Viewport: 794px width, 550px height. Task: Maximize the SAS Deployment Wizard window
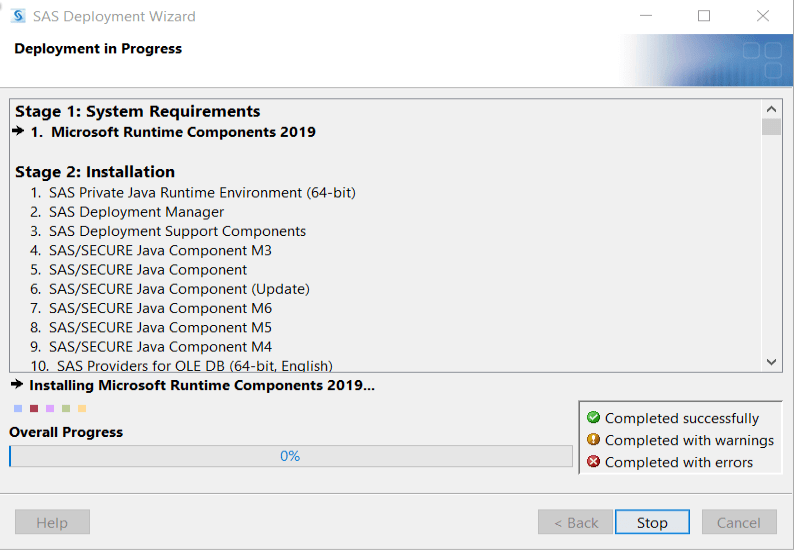pyautogui.click(x=704, y=16)
